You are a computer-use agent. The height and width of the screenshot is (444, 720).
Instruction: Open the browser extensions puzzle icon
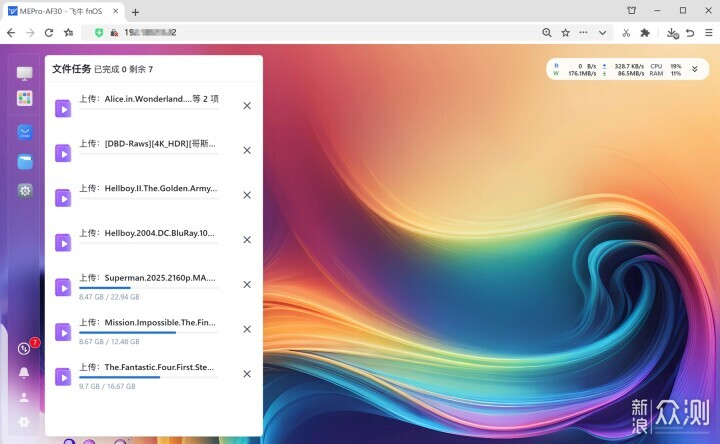tap(645, 33)
